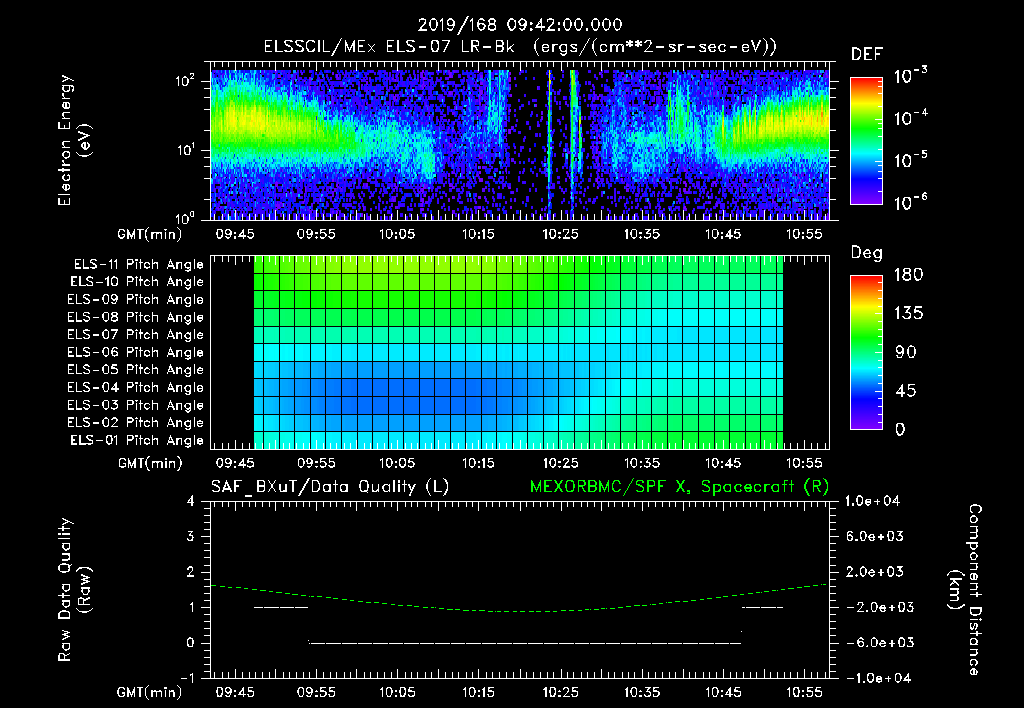Click the ELS-01 Pitch Angle row label
The width and height of the screenshot is (1024, 708).
pos(137,440)
